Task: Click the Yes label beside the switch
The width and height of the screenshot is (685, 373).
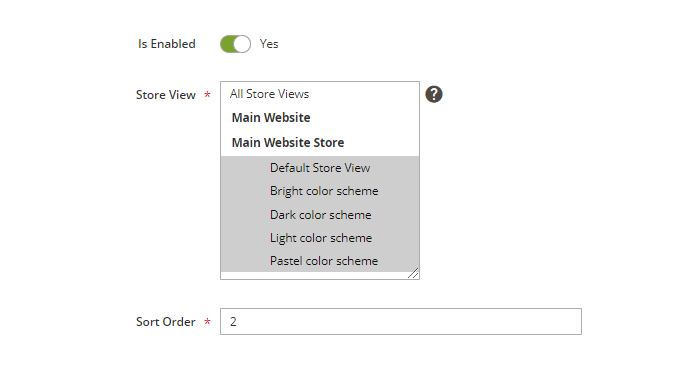Action: (x=269, y=44)
